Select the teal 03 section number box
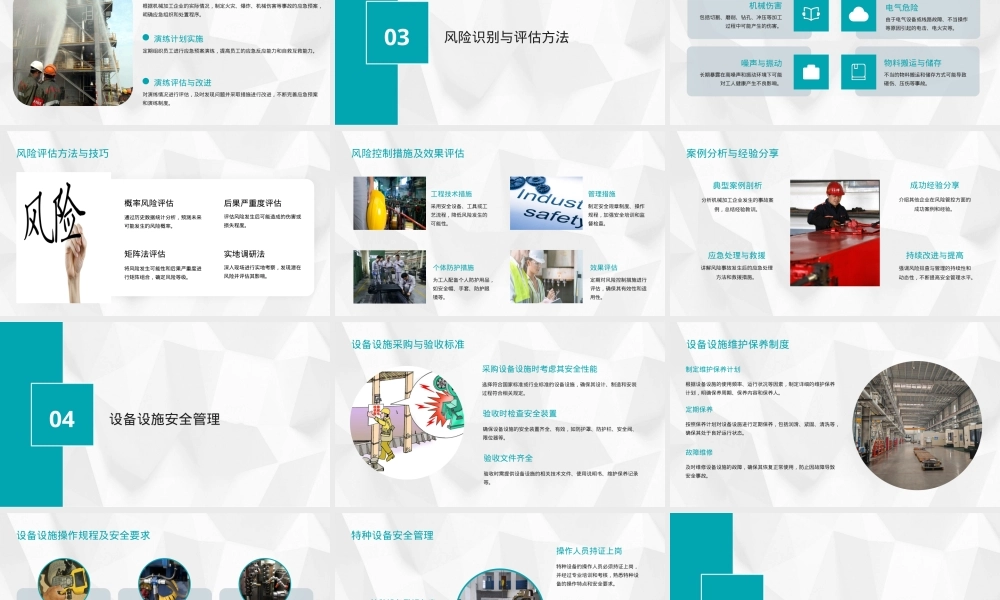The width and height of the screenshot is (1000, 600). [397, 33]
